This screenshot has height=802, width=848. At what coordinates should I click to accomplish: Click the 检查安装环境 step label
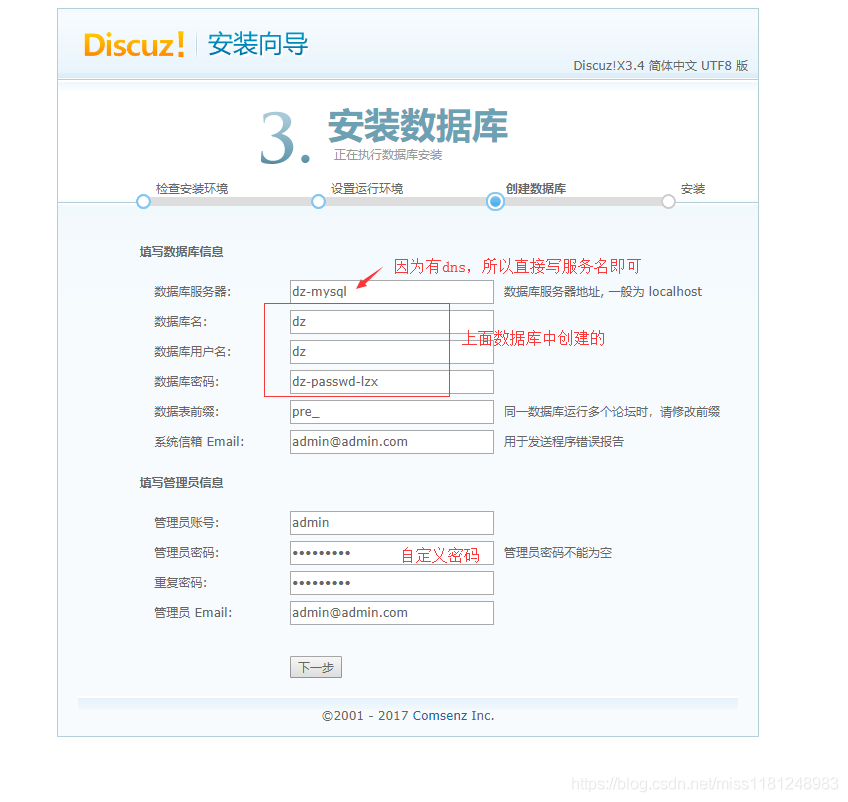192,189
